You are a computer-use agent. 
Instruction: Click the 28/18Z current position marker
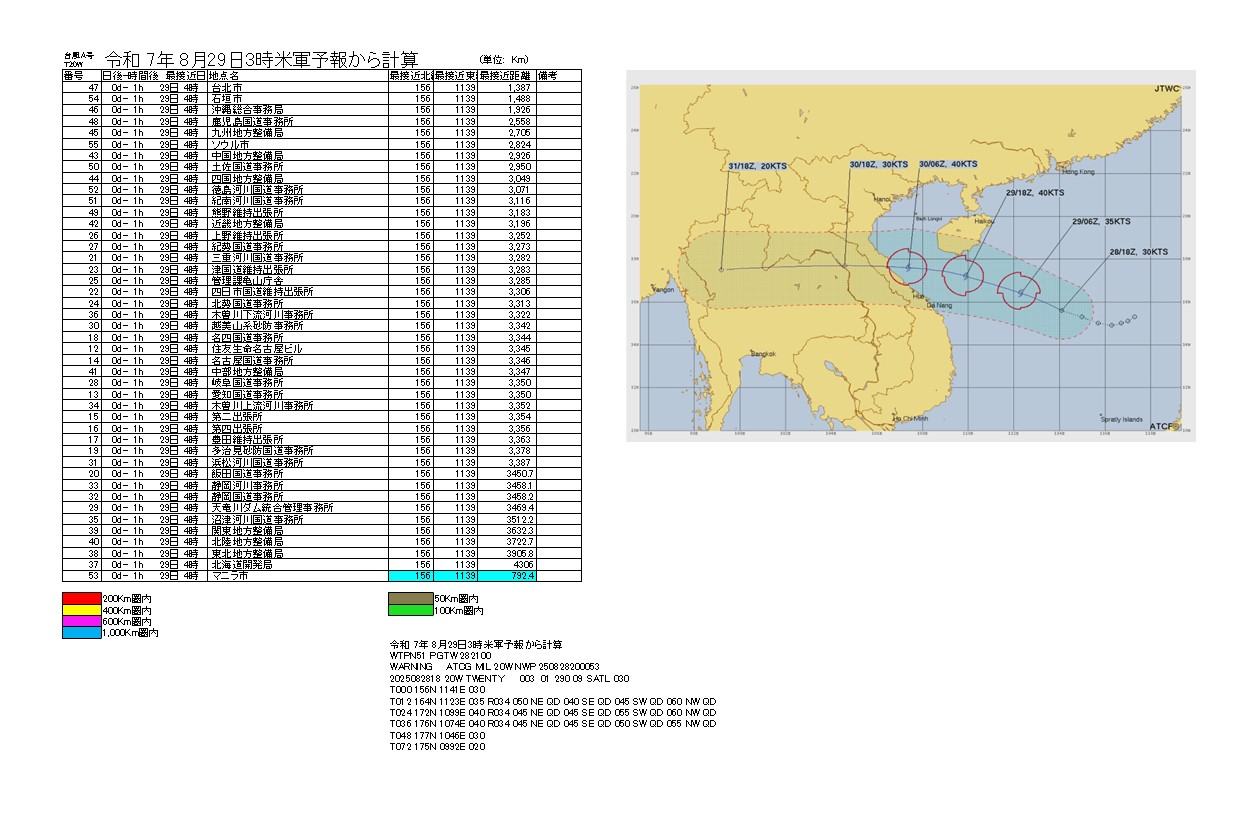pyautogui.click(x=1061, y=310)
